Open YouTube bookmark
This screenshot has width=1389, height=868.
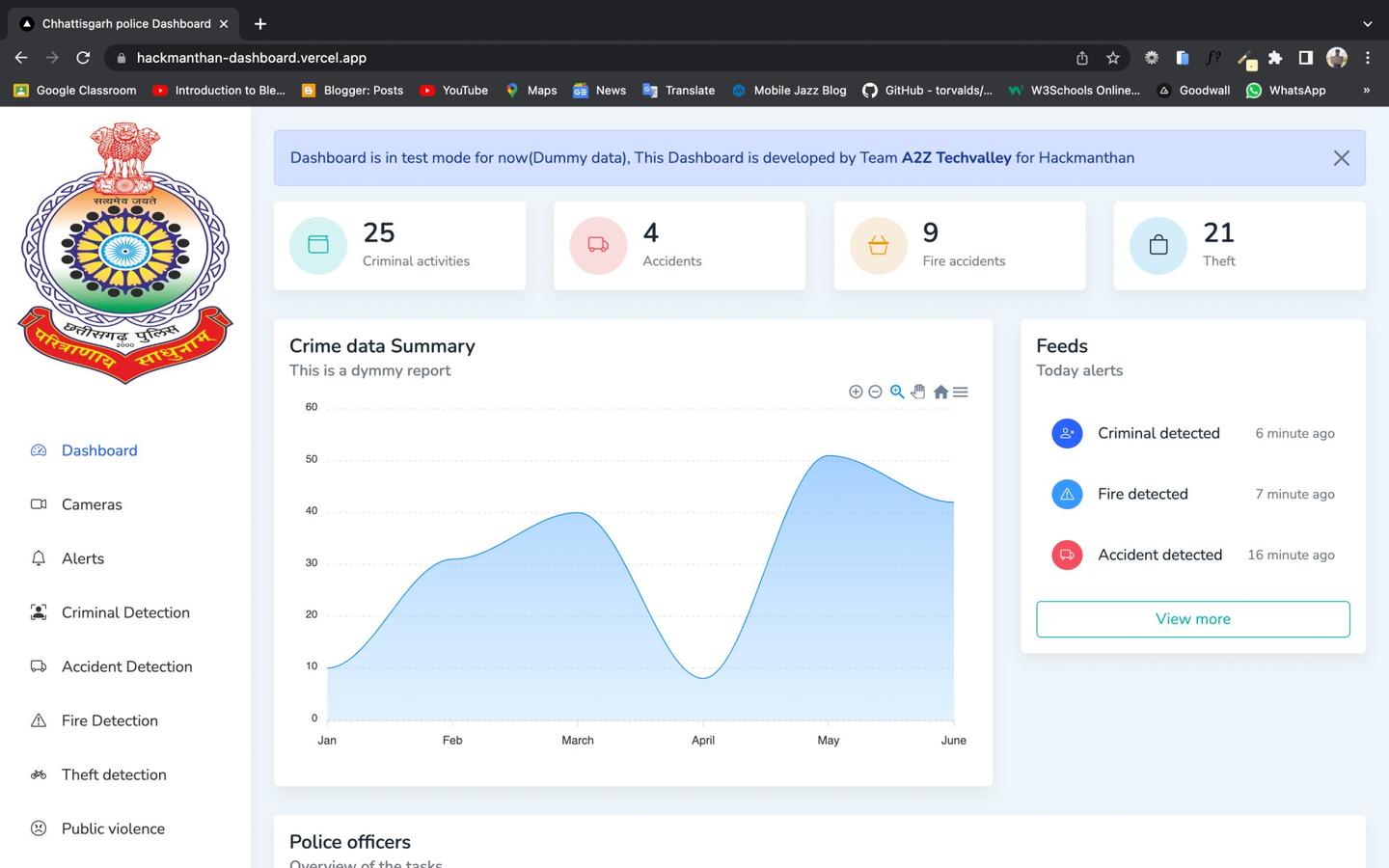(x=454, y=91)
